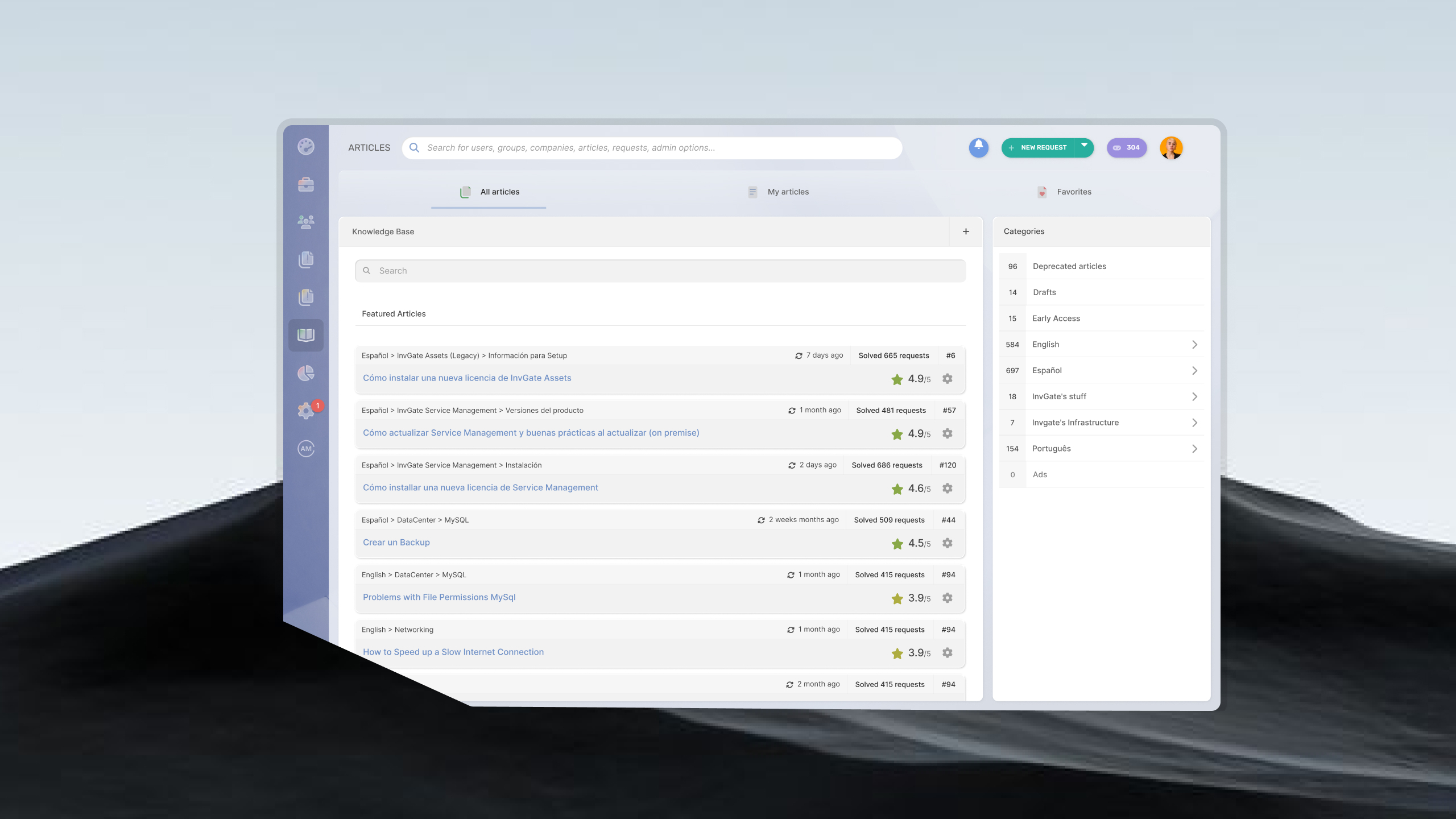Viewport: 1456px width, 819px height.
Task: Expand the Español category chevron
Action: pos(1194,371)
